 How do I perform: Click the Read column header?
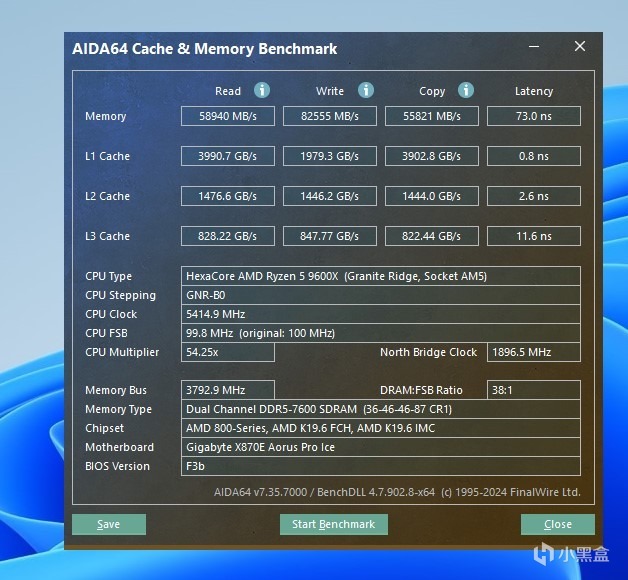coord(228,91)
